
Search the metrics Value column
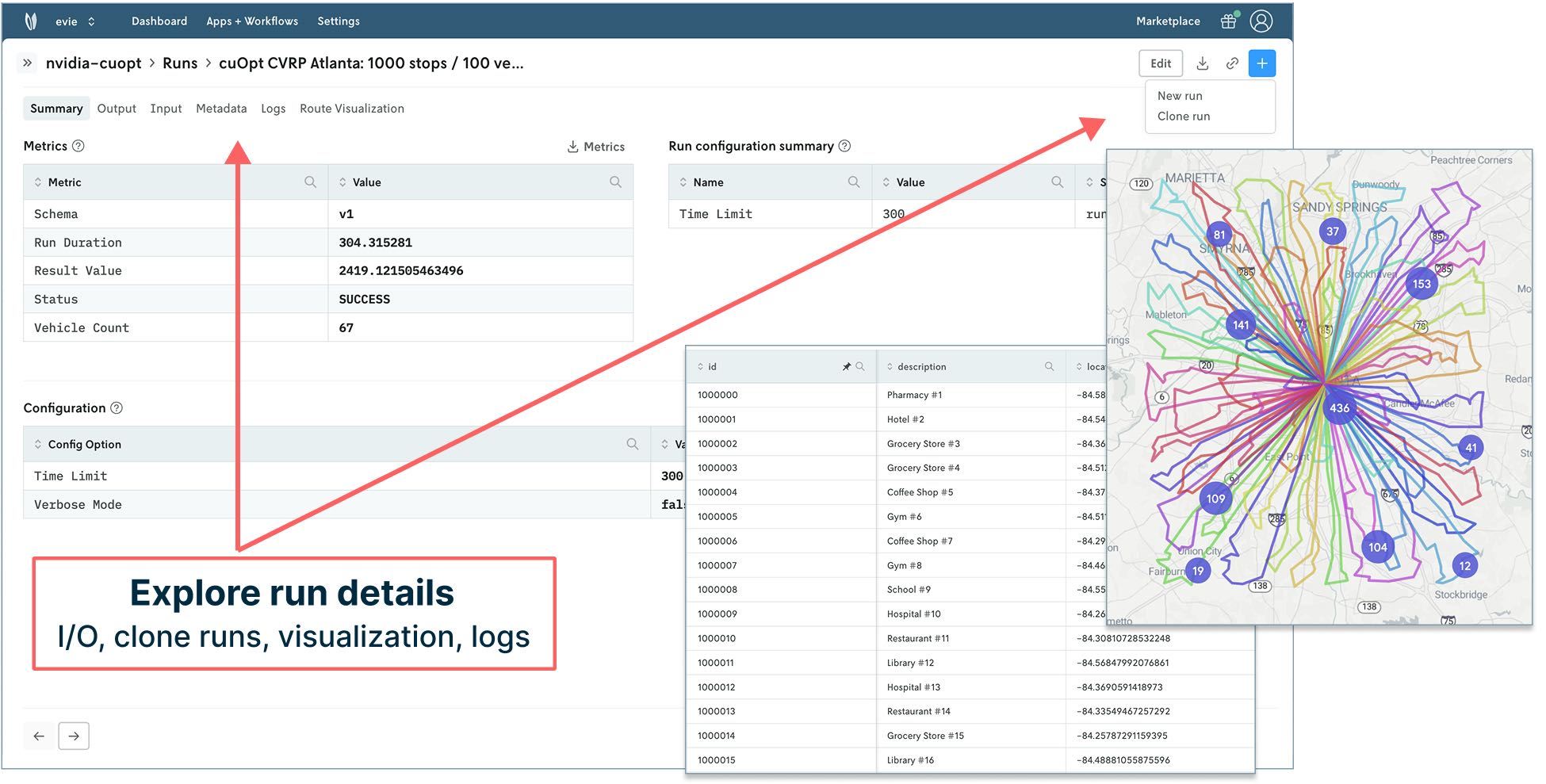point(615,182)
